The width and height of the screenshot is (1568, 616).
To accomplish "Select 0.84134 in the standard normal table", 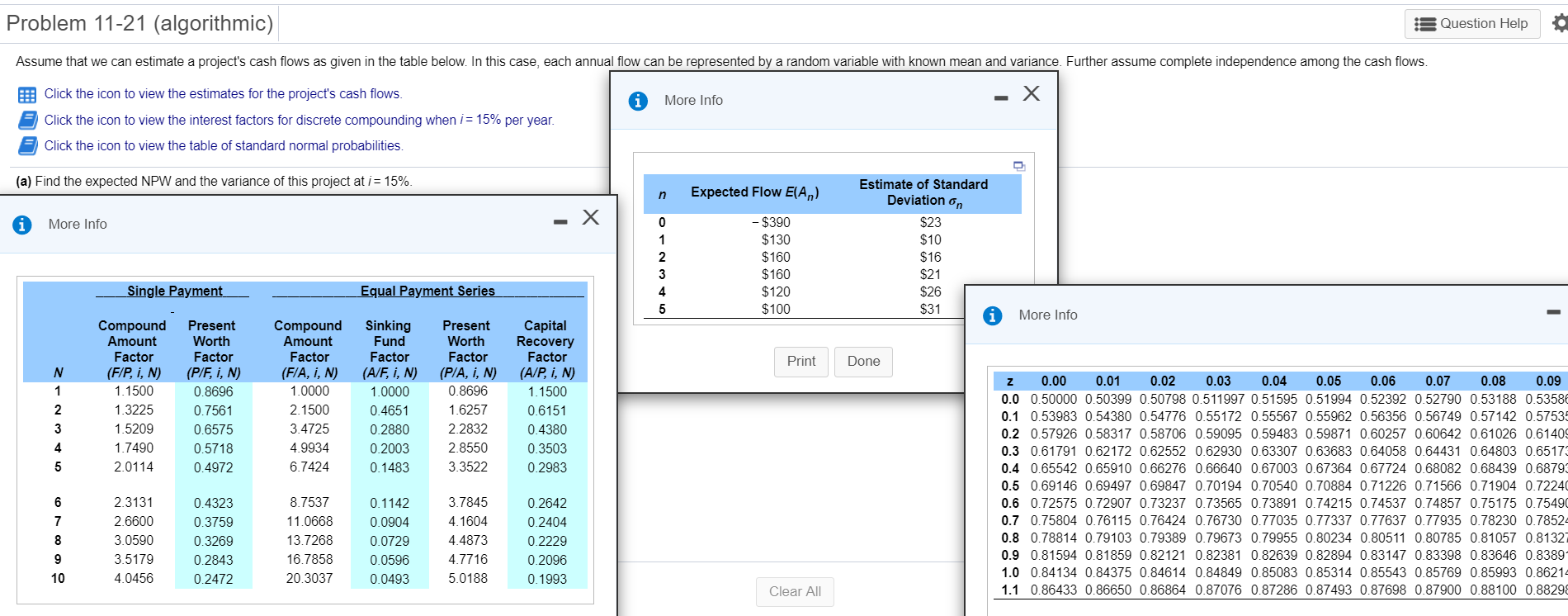I will [x=1054, y=573].
